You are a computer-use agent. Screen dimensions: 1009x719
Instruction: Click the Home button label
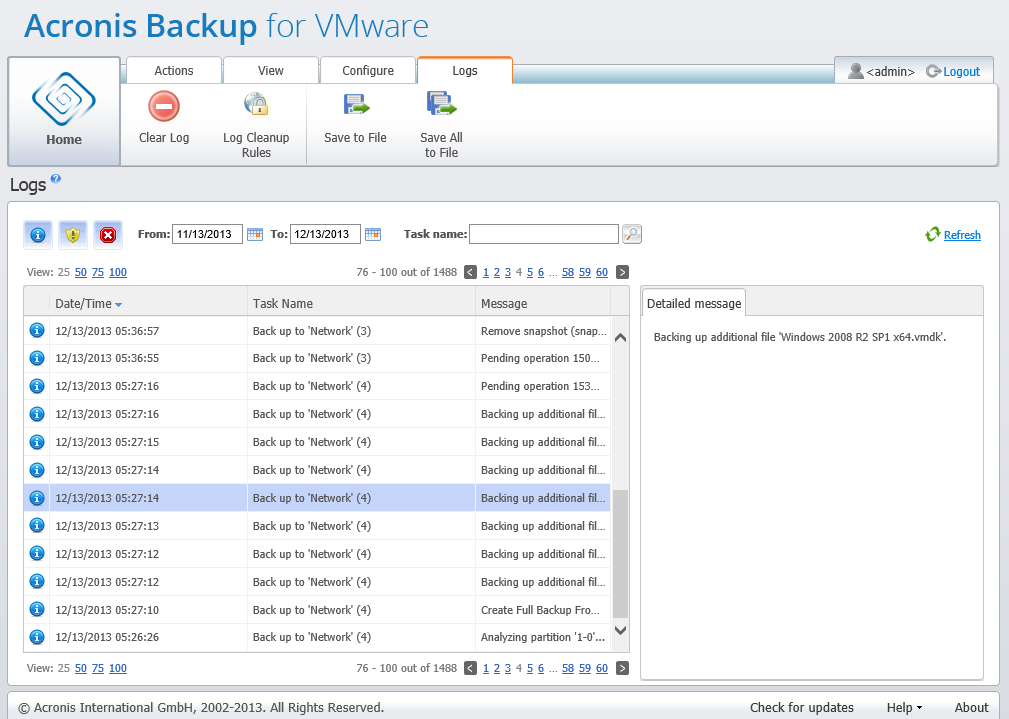[64, 140]
